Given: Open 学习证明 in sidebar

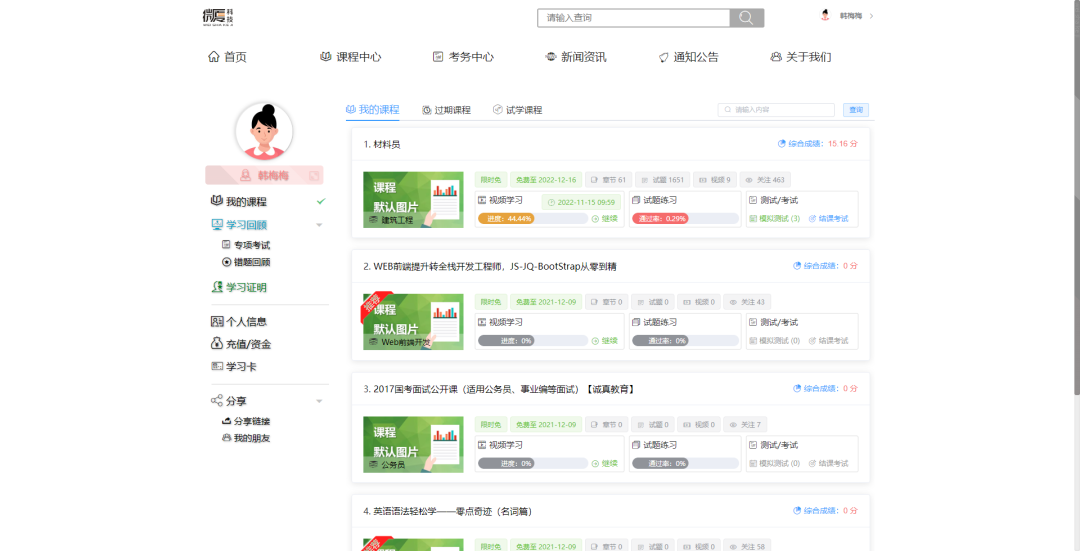Looking at the screenshot, I should (x=238, y=287).
